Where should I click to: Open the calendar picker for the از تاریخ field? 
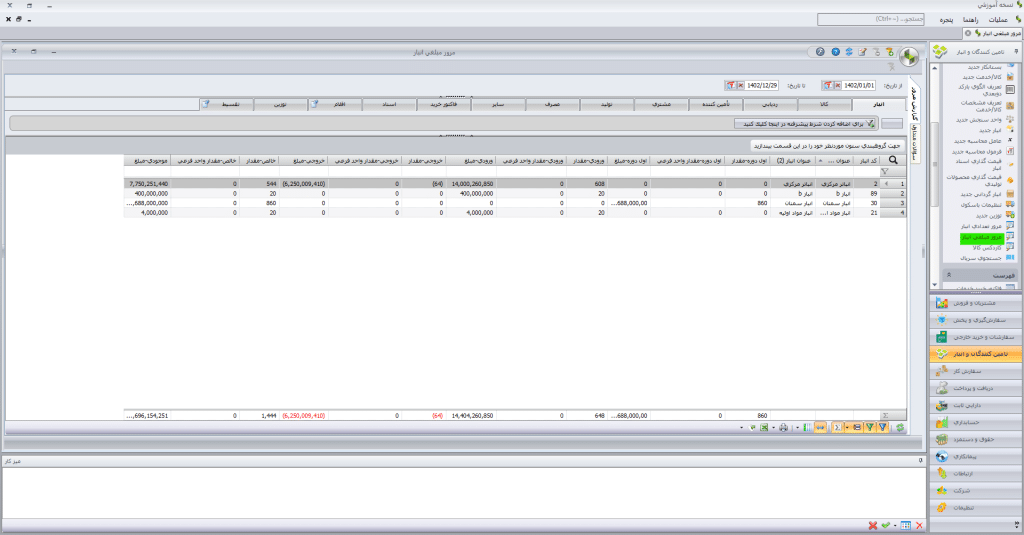(x=828, y=86)
